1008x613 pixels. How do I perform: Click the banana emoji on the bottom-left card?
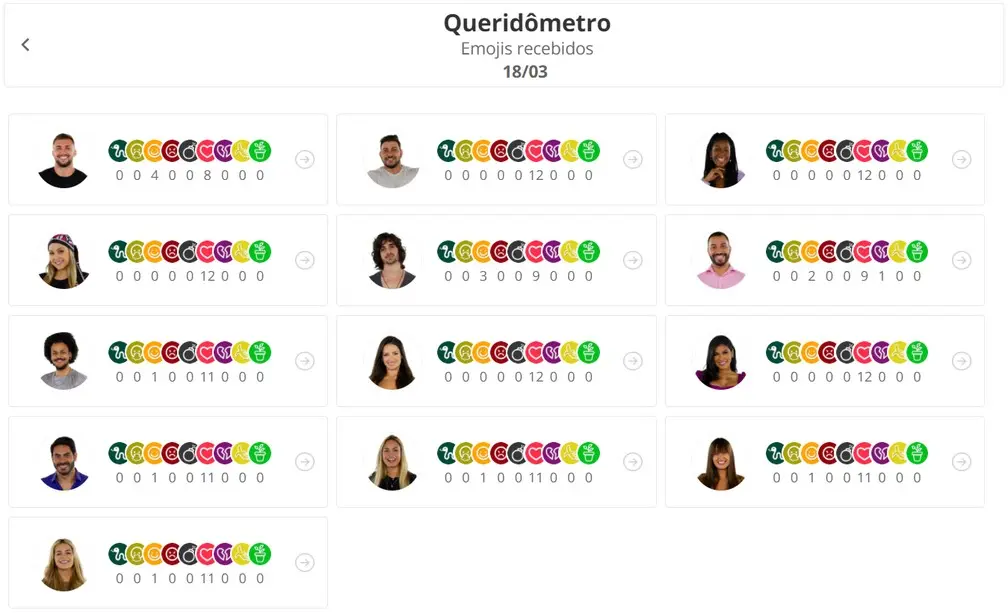click(x=240, y=555)
